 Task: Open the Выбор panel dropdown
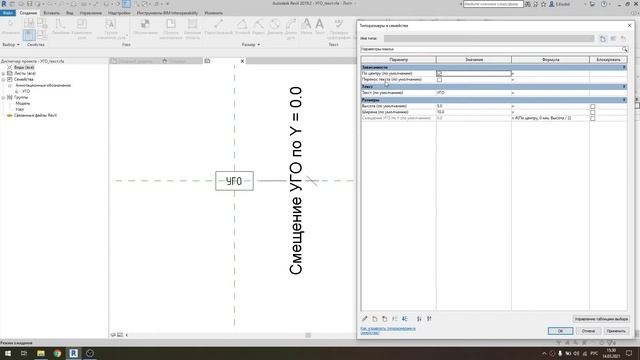click(x=11, y=44)
